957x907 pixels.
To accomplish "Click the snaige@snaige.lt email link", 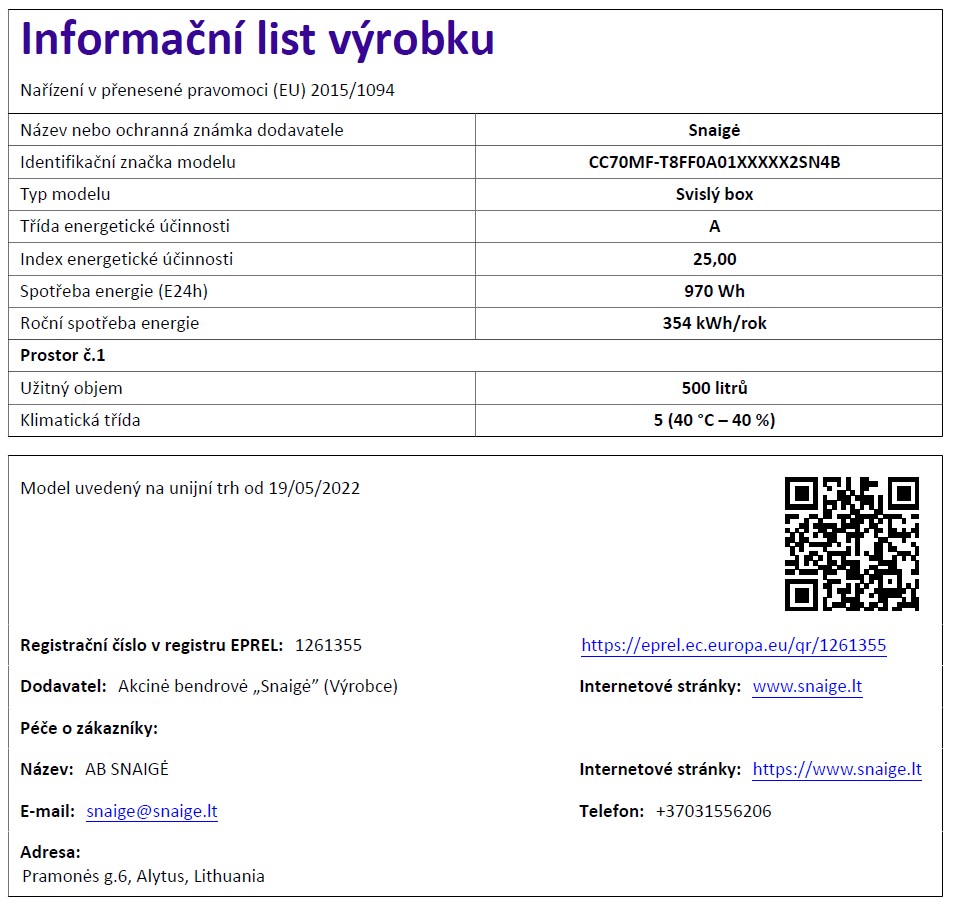I will [152, 811].
